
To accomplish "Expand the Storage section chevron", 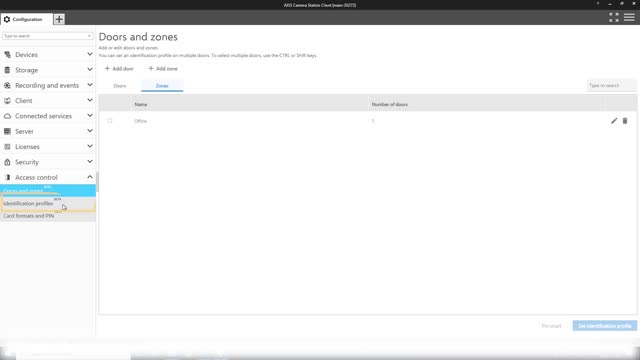I will (90, 70).
